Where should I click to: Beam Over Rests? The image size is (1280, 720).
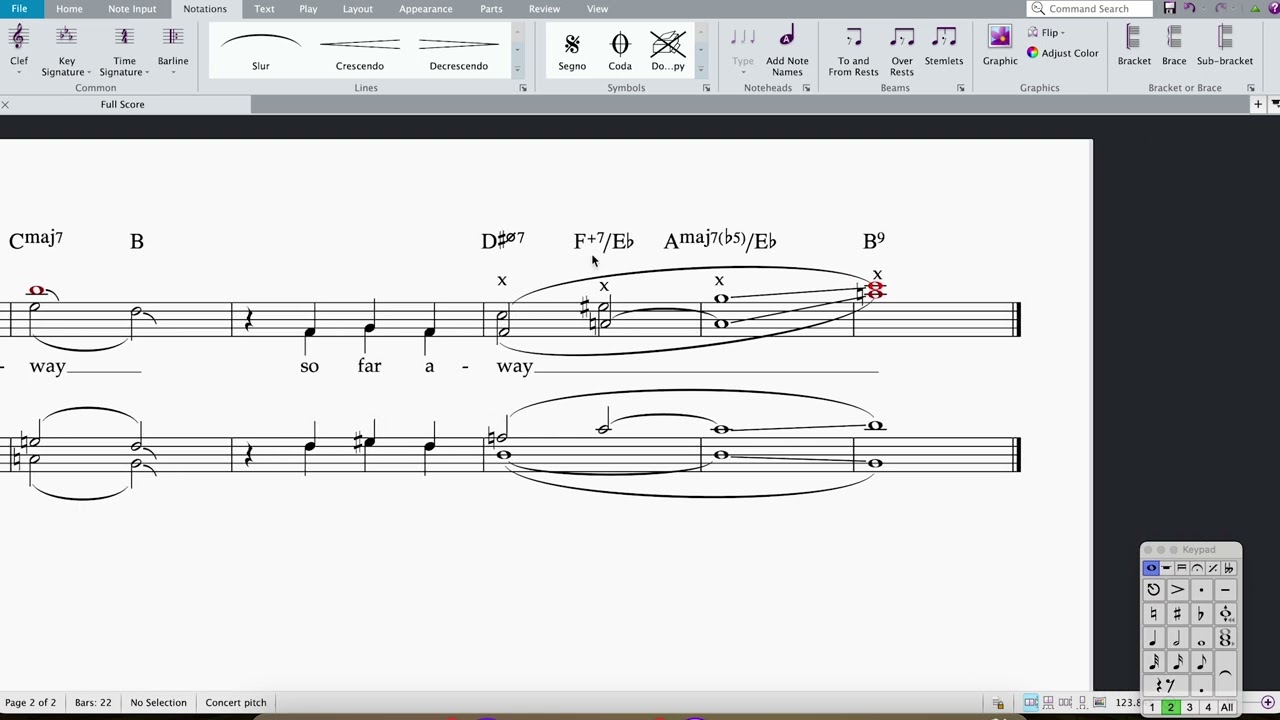coord(902,50)
